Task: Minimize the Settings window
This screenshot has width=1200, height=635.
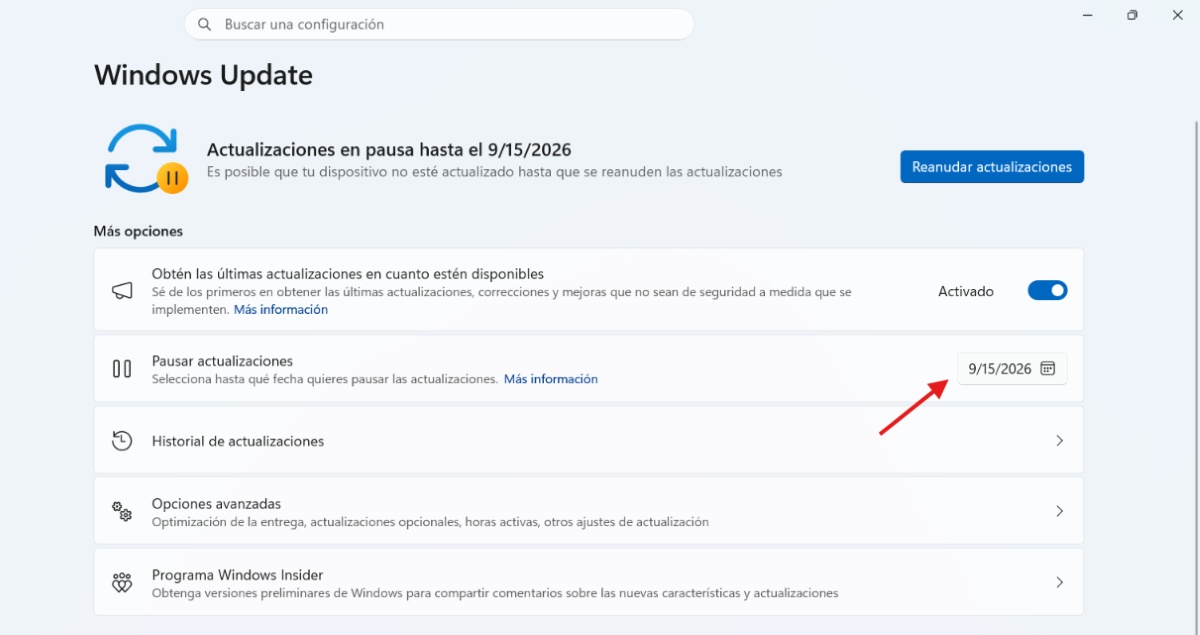Action: coord(1087,15)
